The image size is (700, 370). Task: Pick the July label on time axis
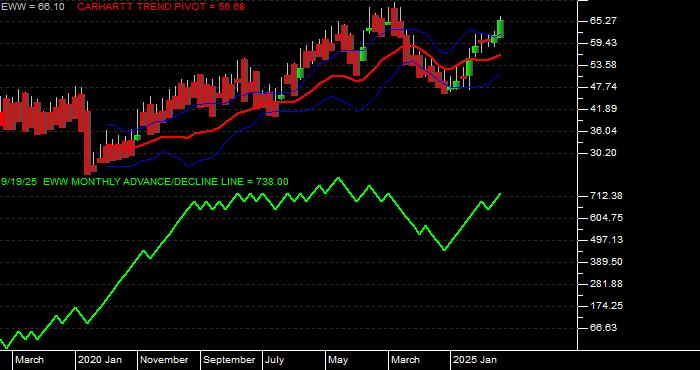[275, 360]
